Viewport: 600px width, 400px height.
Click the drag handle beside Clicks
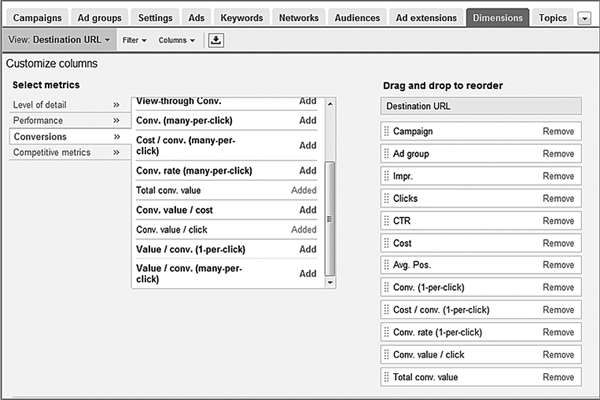[x=386, y=198]
